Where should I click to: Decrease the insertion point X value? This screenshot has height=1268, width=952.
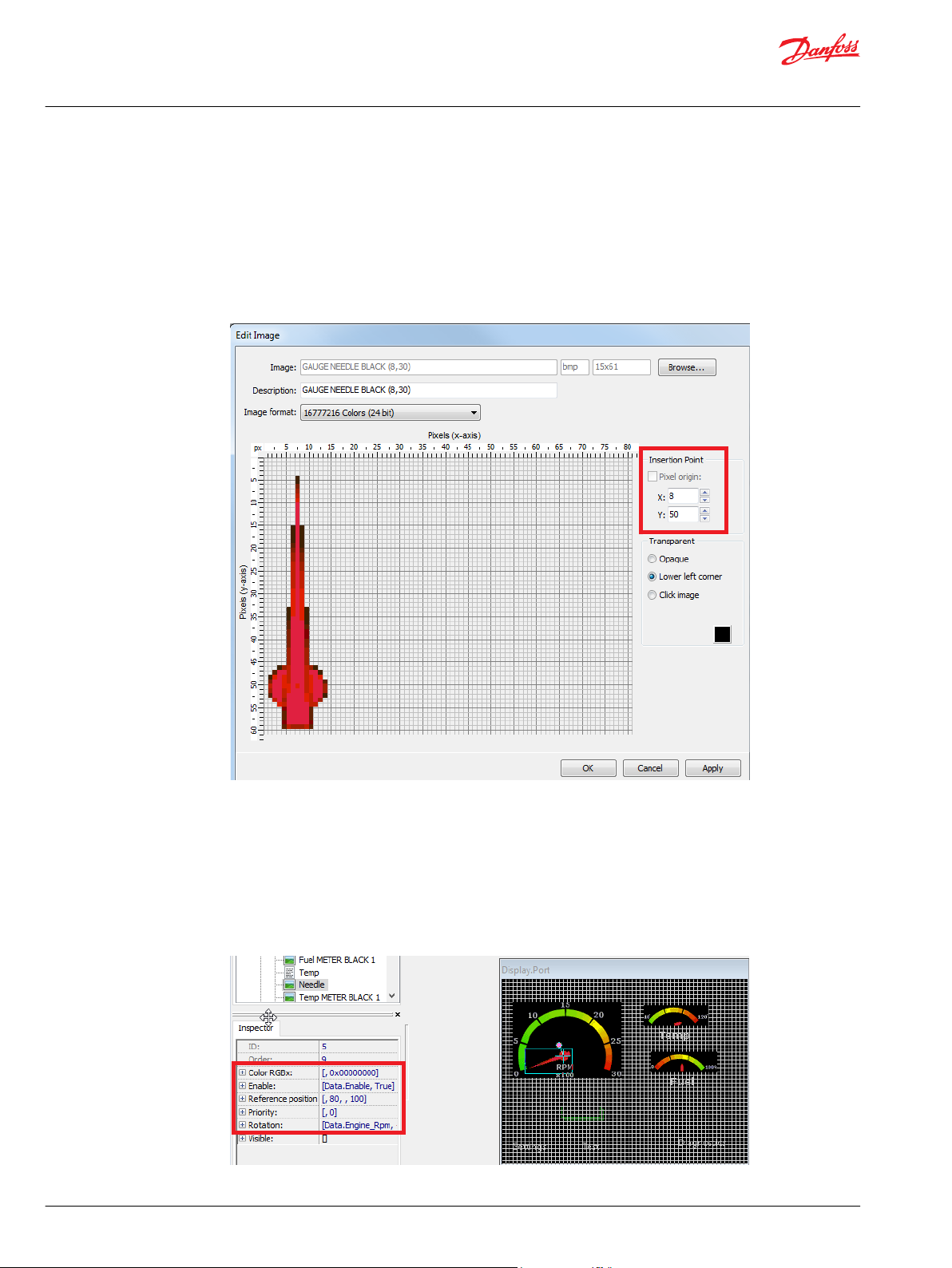pos(704,500)
